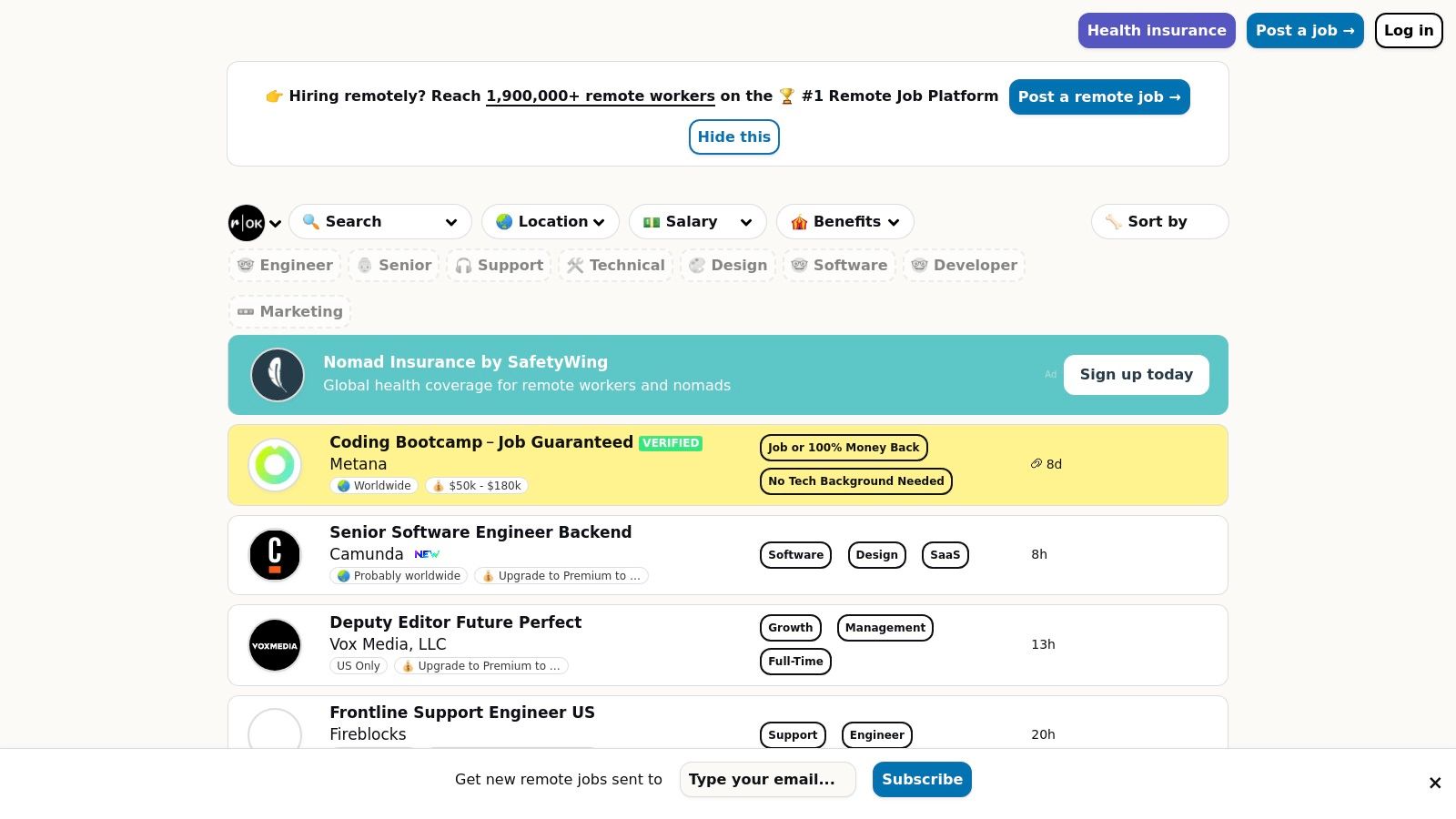Image resolution: width=1456 pixels, height=819 pixels.
Task: Toggle the Engineer filter tag
Action: 285,266
